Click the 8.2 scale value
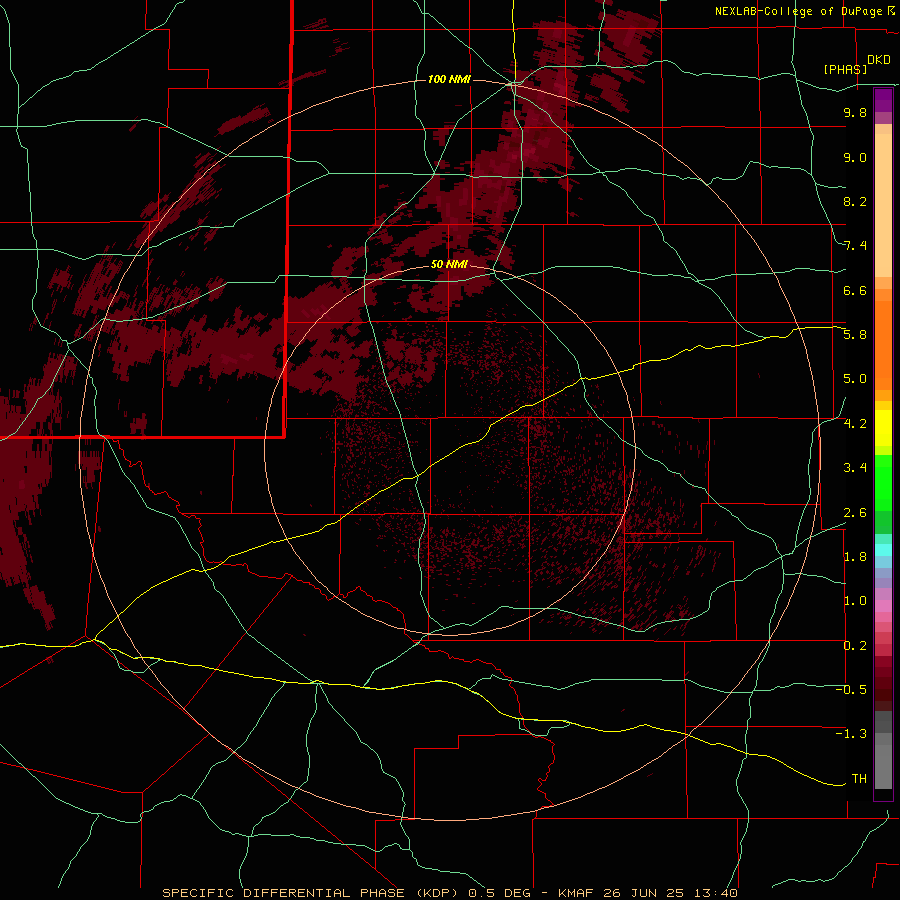This screenshot has width=900, height=900. pyautogui.click(x=855, y=201)
